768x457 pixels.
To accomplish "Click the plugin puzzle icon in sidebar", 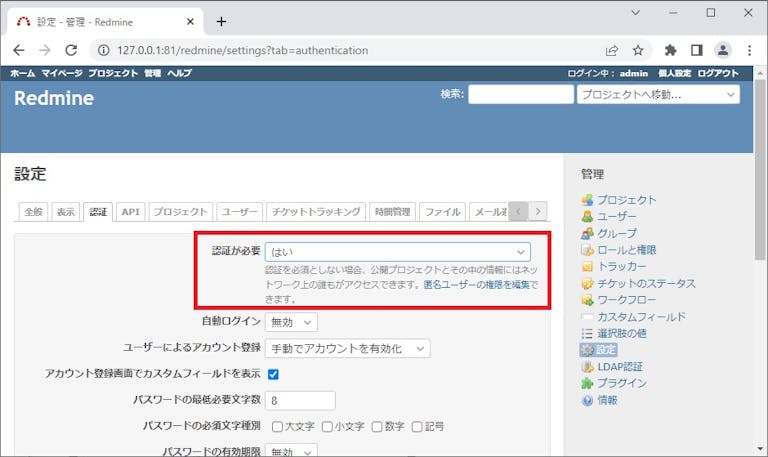I will tap(587, 384).
